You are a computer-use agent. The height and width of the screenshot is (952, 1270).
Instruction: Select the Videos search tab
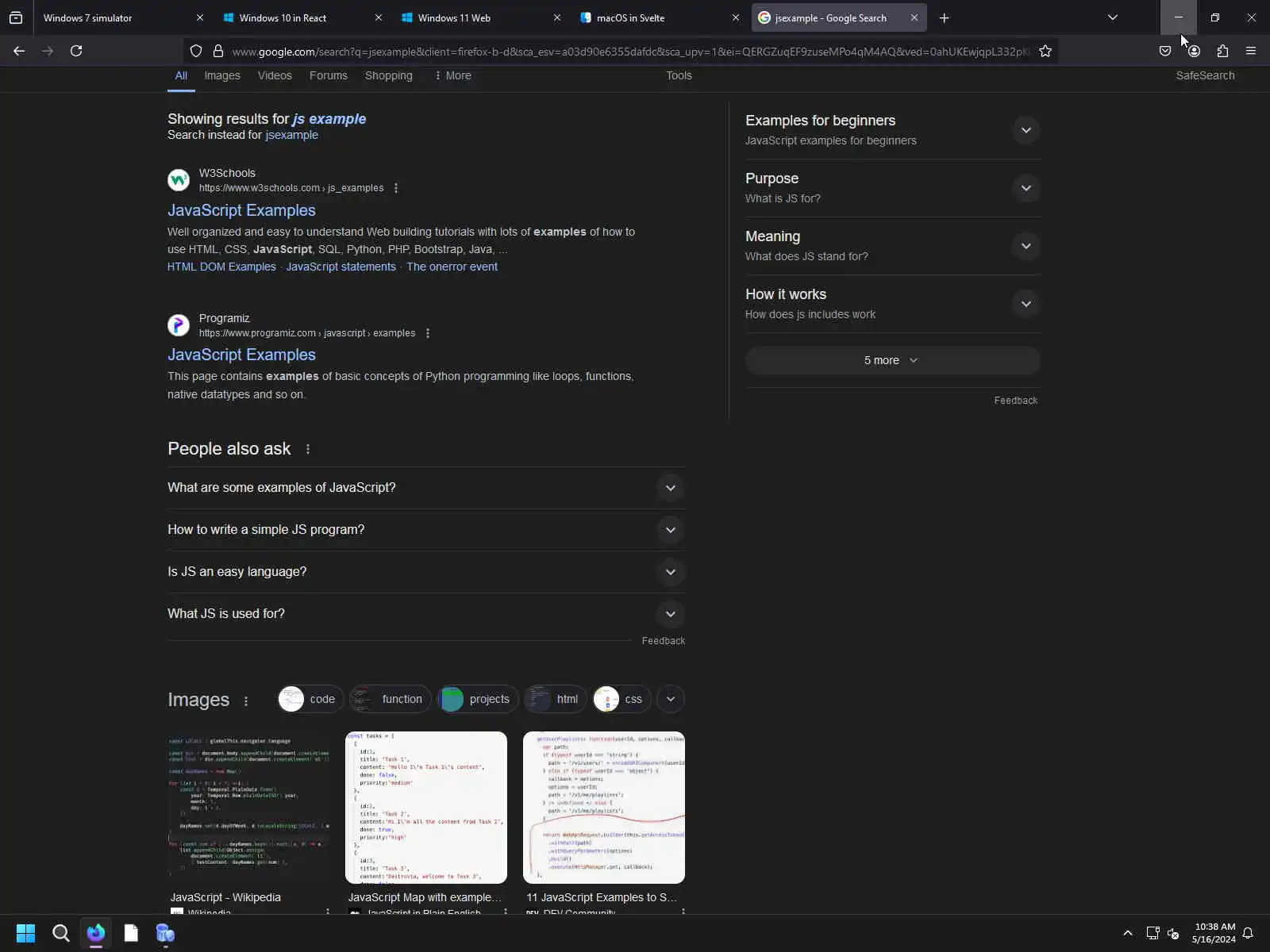coord(275,75)
